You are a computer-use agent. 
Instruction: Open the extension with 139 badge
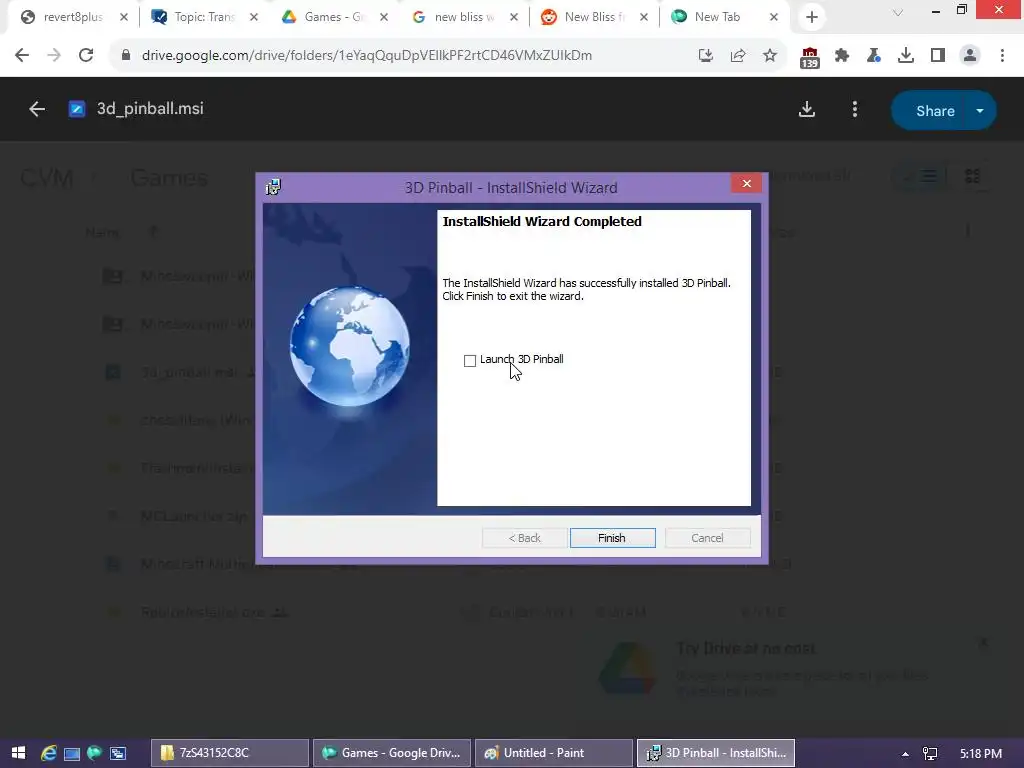click(810, 57)
